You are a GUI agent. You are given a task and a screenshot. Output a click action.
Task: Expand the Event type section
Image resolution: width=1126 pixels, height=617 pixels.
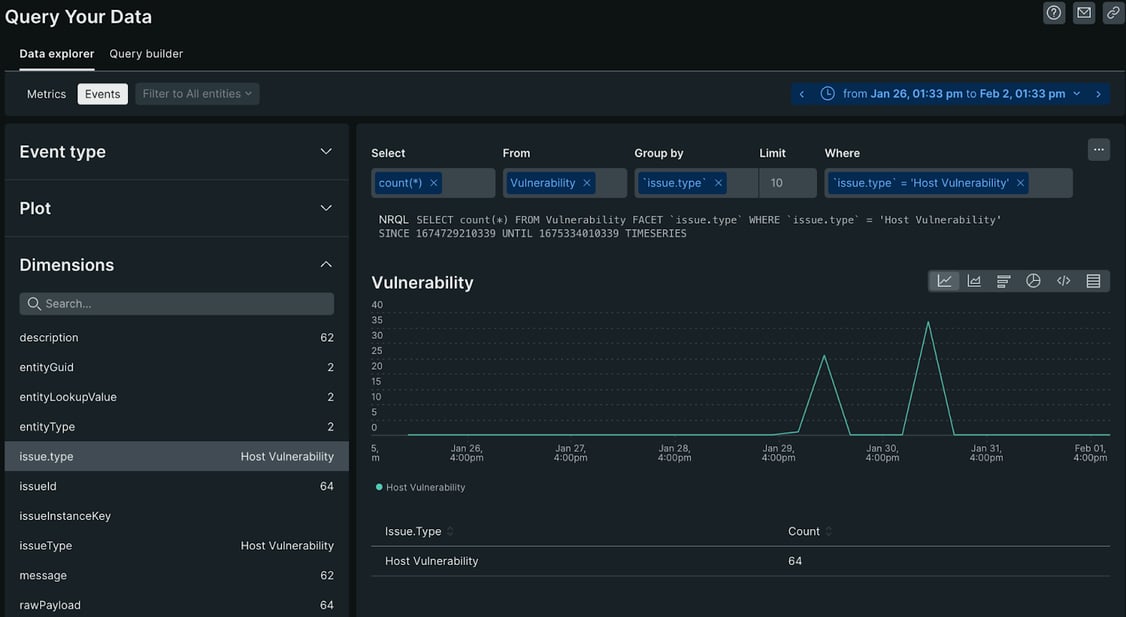click(x=325, y=150)
